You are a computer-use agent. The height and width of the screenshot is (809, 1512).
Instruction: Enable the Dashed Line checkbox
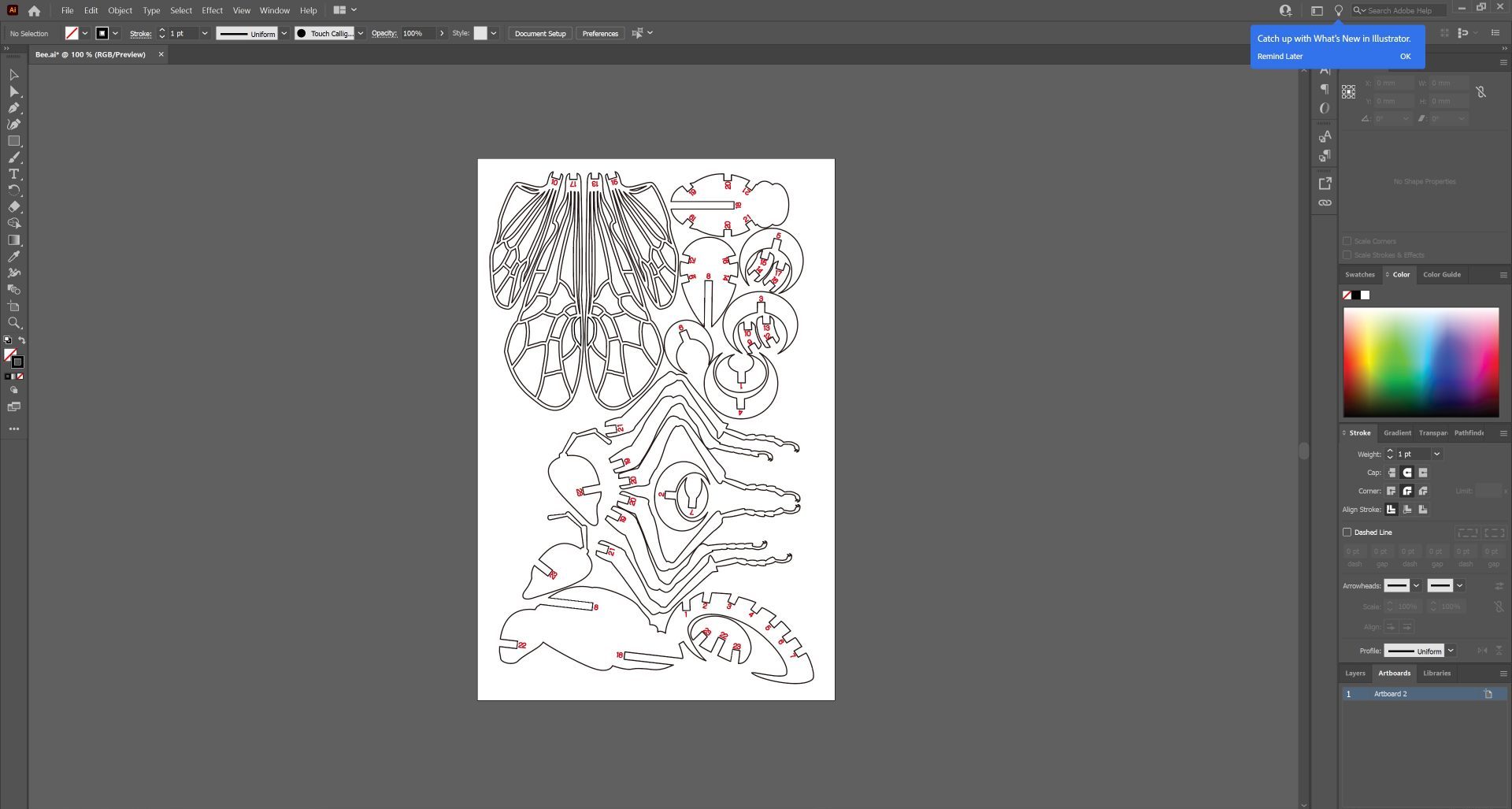pyautogui.click(x=1347, y=533)
